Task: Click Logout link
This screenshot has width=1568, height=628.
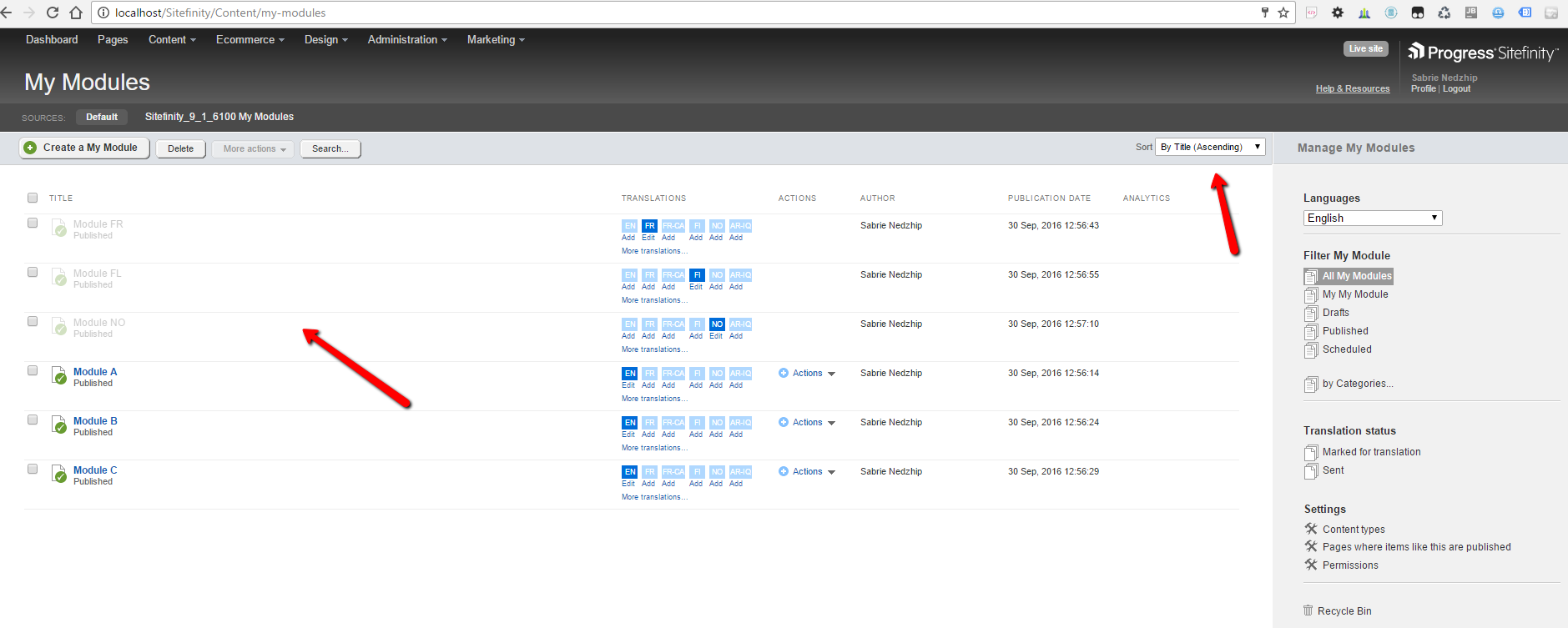Action: [1456, 88]
